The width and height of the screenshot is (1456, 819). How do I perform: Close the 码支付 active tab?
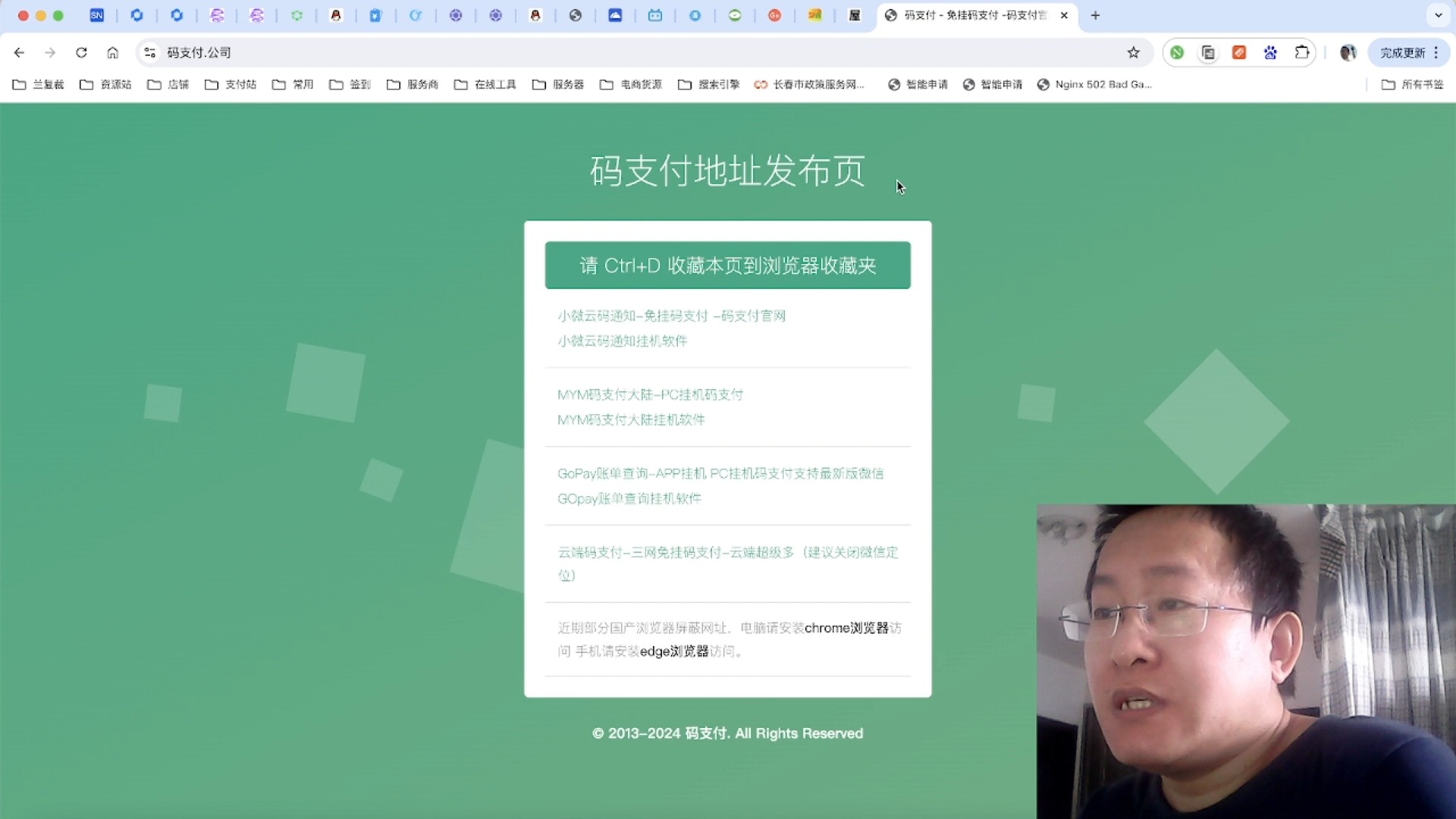pyautogui.click(x=1064, y=15)
